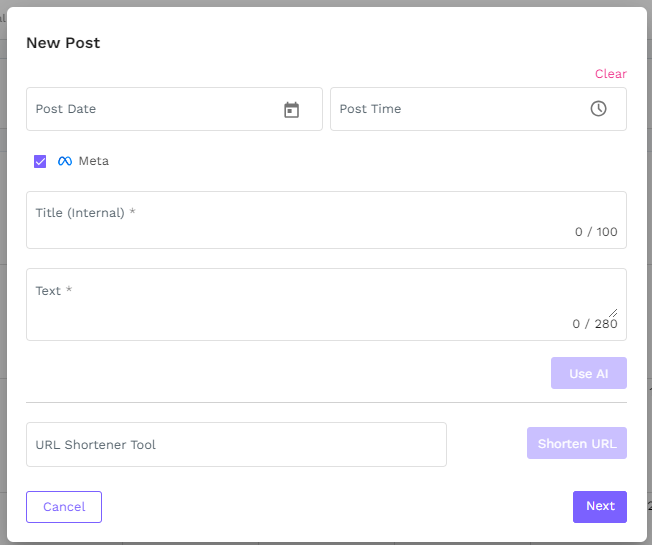
Task: Open the calendar picker icon
Action: click(x=291, y=109)
